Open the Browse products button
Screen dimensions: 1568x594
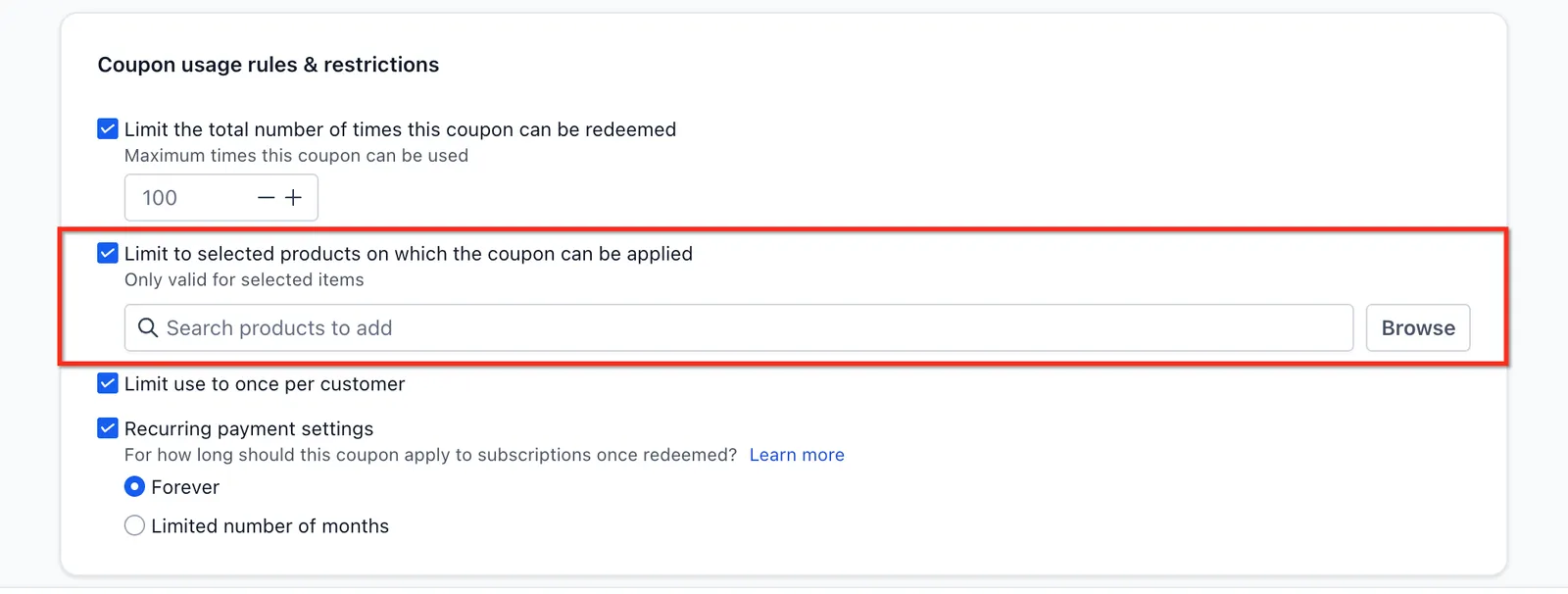click(x=1418, y=327)
